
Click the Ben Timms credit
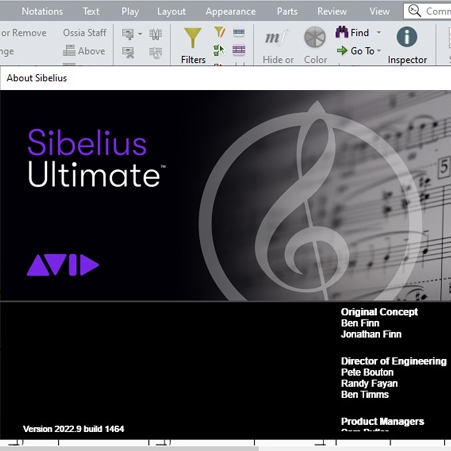click(x=365, y=394)
